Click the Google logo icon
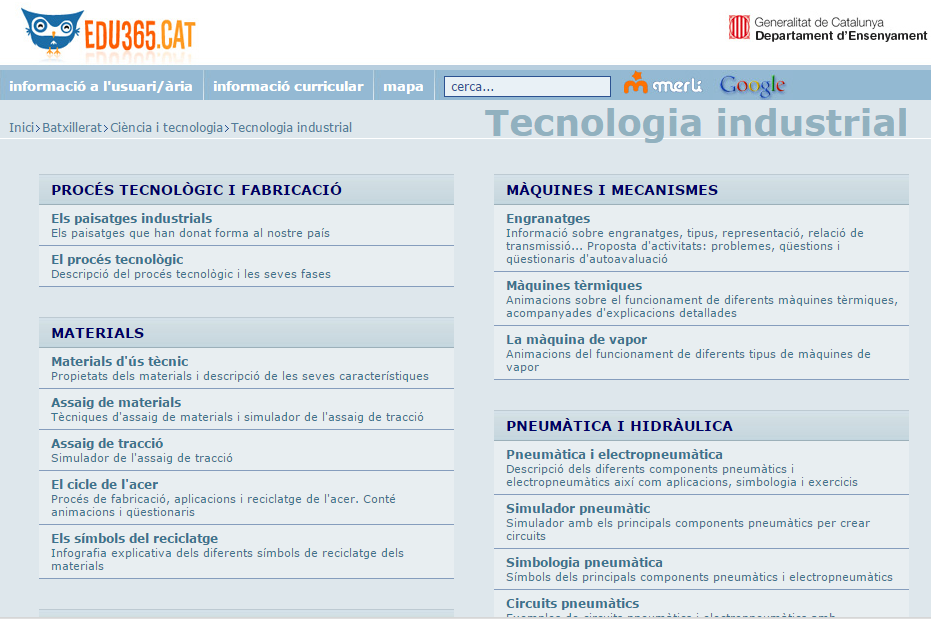Image resolution: width=931 pixels, height=619 pixels. (752, 86)
